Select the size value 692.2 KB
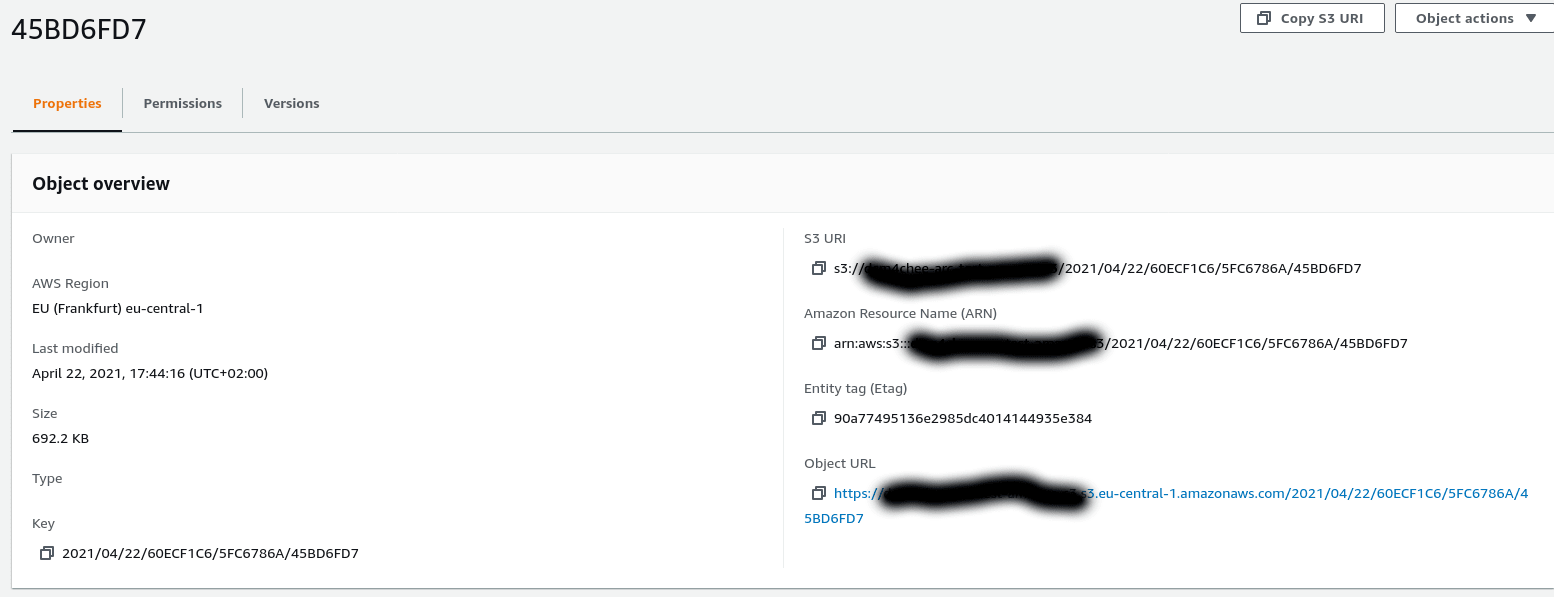Screen dimensions: 1554x597 (61, 438)
